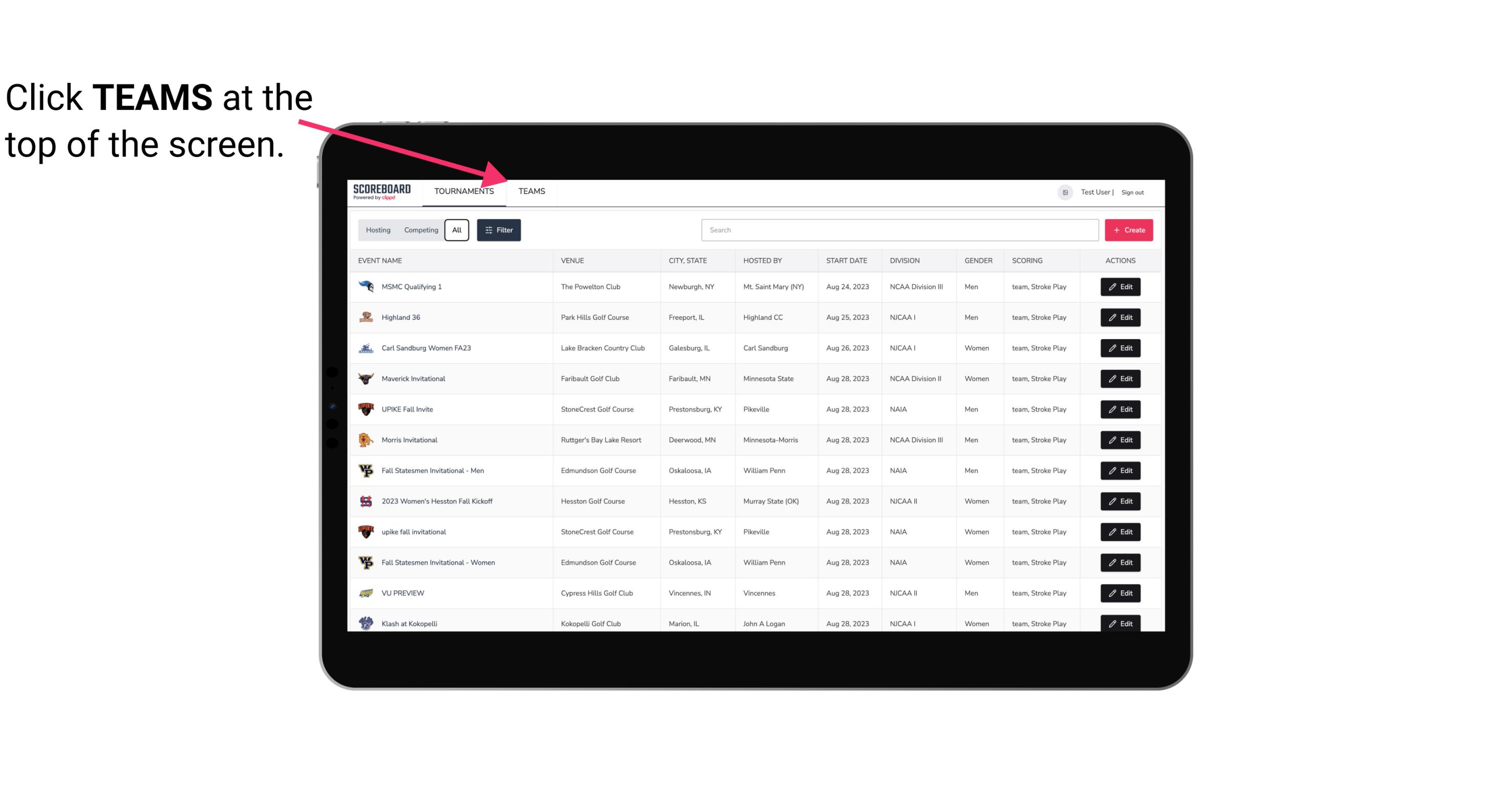This screenshot has width=1510, height=812.
Task: Toggle the Competing filter tab
Action: tap(420, 230)
